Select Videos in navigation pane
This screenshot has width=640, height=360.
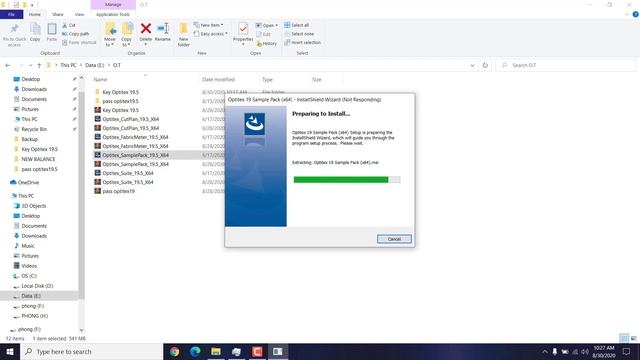[x=29, y=266]
